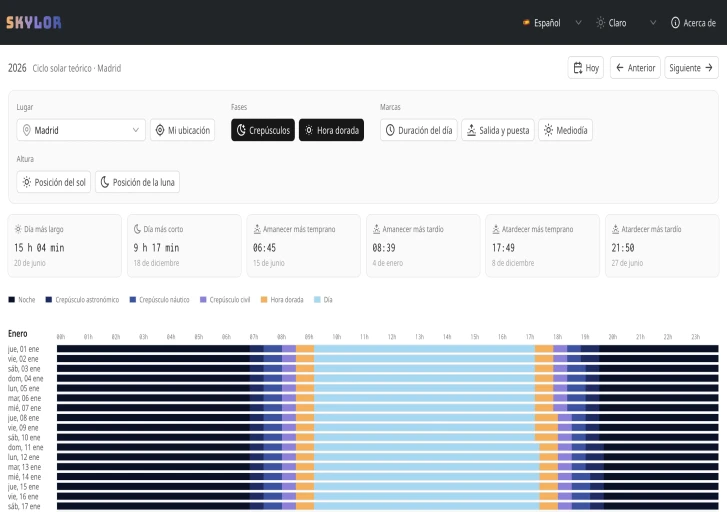Select the Día más corto card

point(184,246)
